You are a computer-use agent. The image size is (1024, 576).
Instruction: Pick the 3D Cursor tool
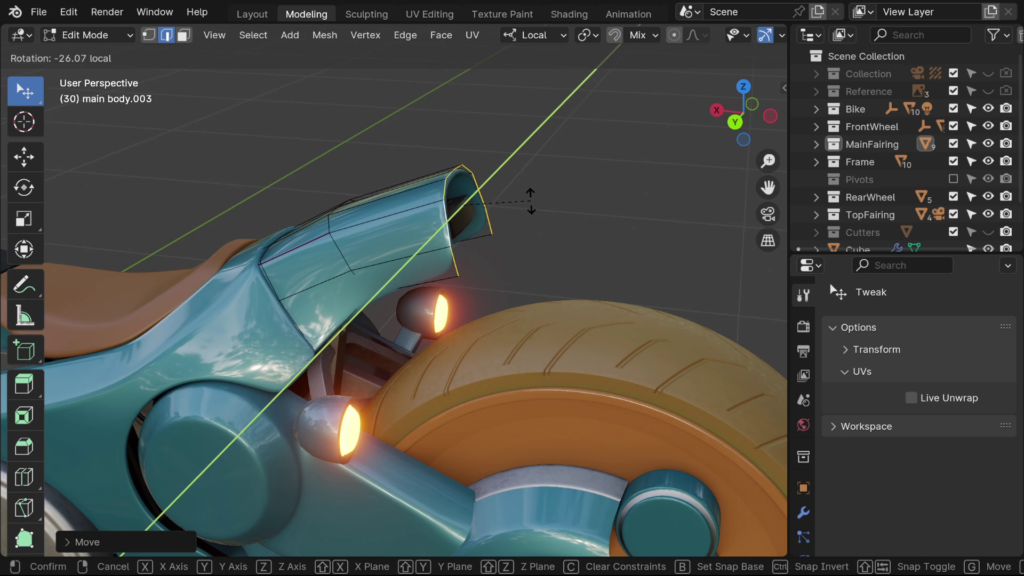[25, 122]
